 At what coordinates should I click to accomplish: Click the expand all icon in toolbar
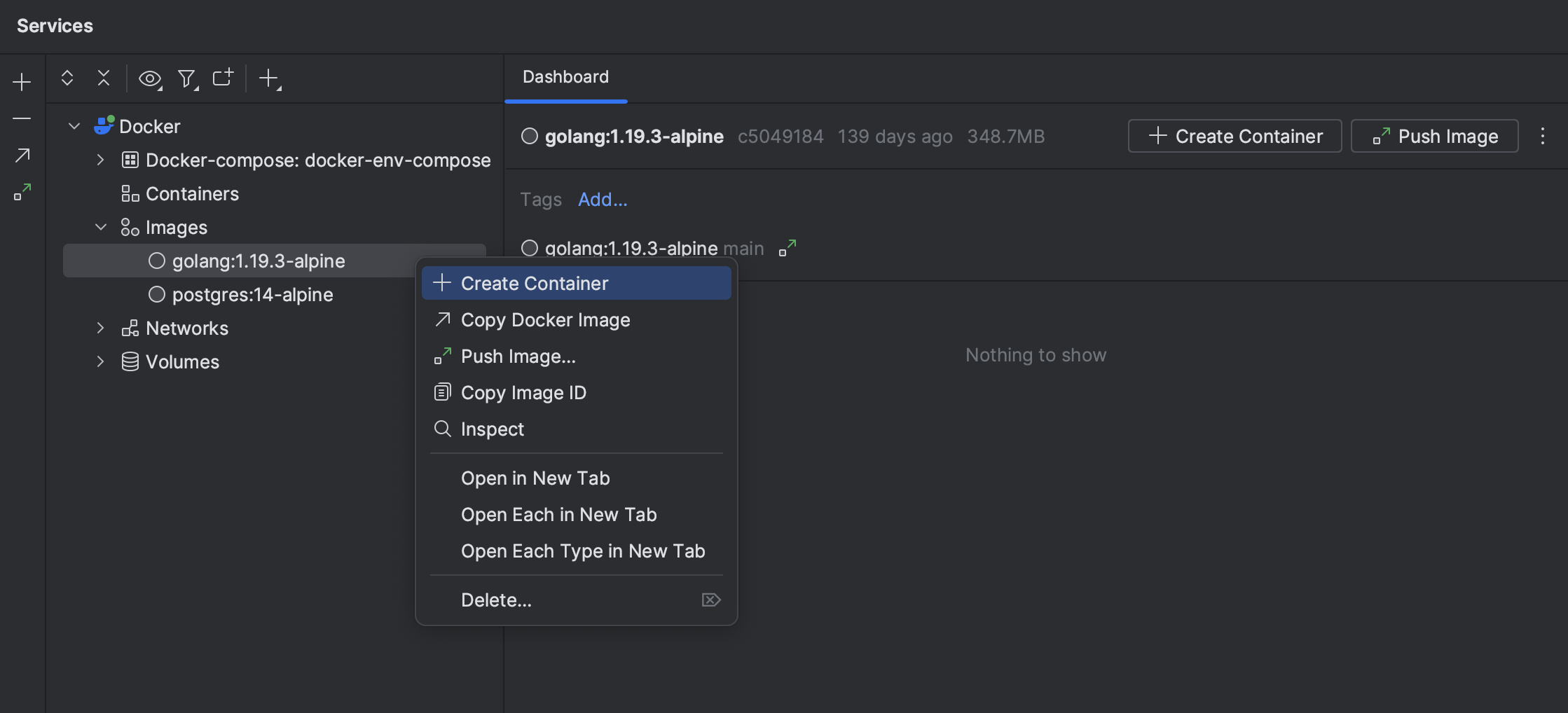coord(67,78)
